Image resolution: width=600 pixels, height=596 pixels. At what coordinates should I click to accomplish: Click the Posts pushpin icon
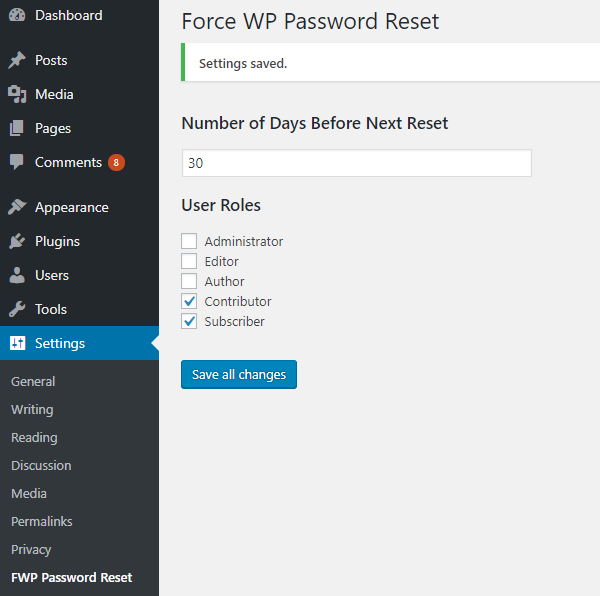point(17,60)
